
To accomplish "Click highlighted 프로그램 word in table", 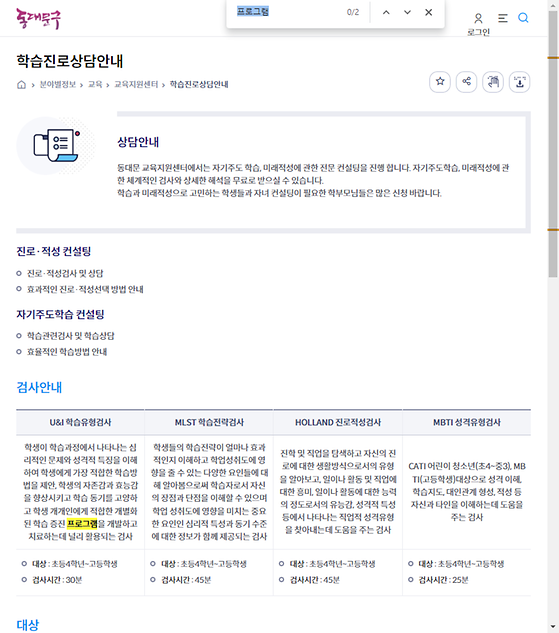I will click(82, 524).
